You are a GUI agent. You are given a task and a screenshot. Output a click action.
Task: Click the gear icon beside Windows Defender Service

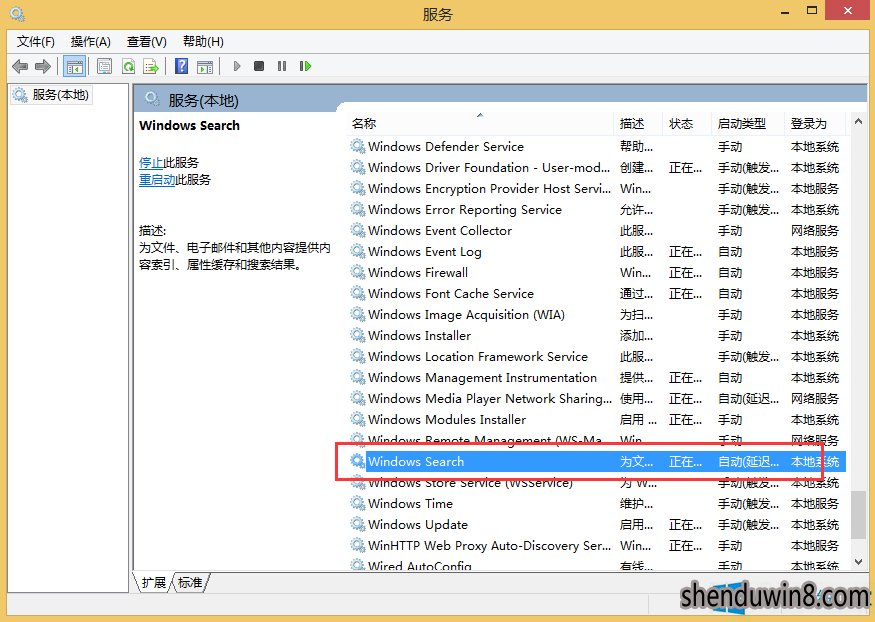(x=357, y=146)
